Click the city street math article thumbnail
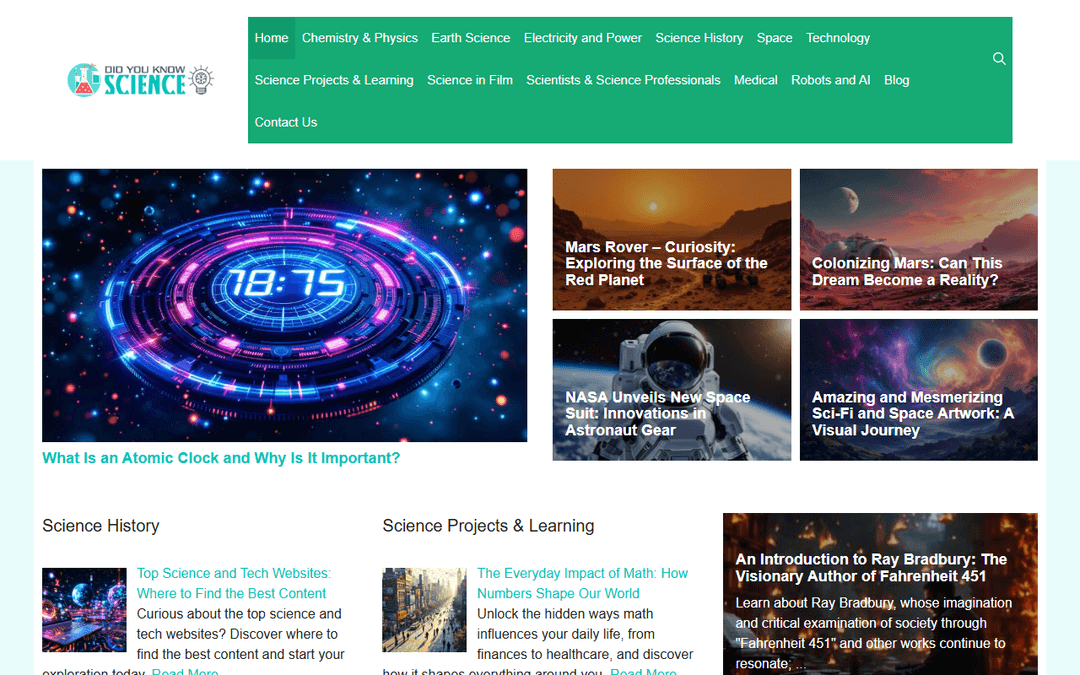 [x=424, y=610]
